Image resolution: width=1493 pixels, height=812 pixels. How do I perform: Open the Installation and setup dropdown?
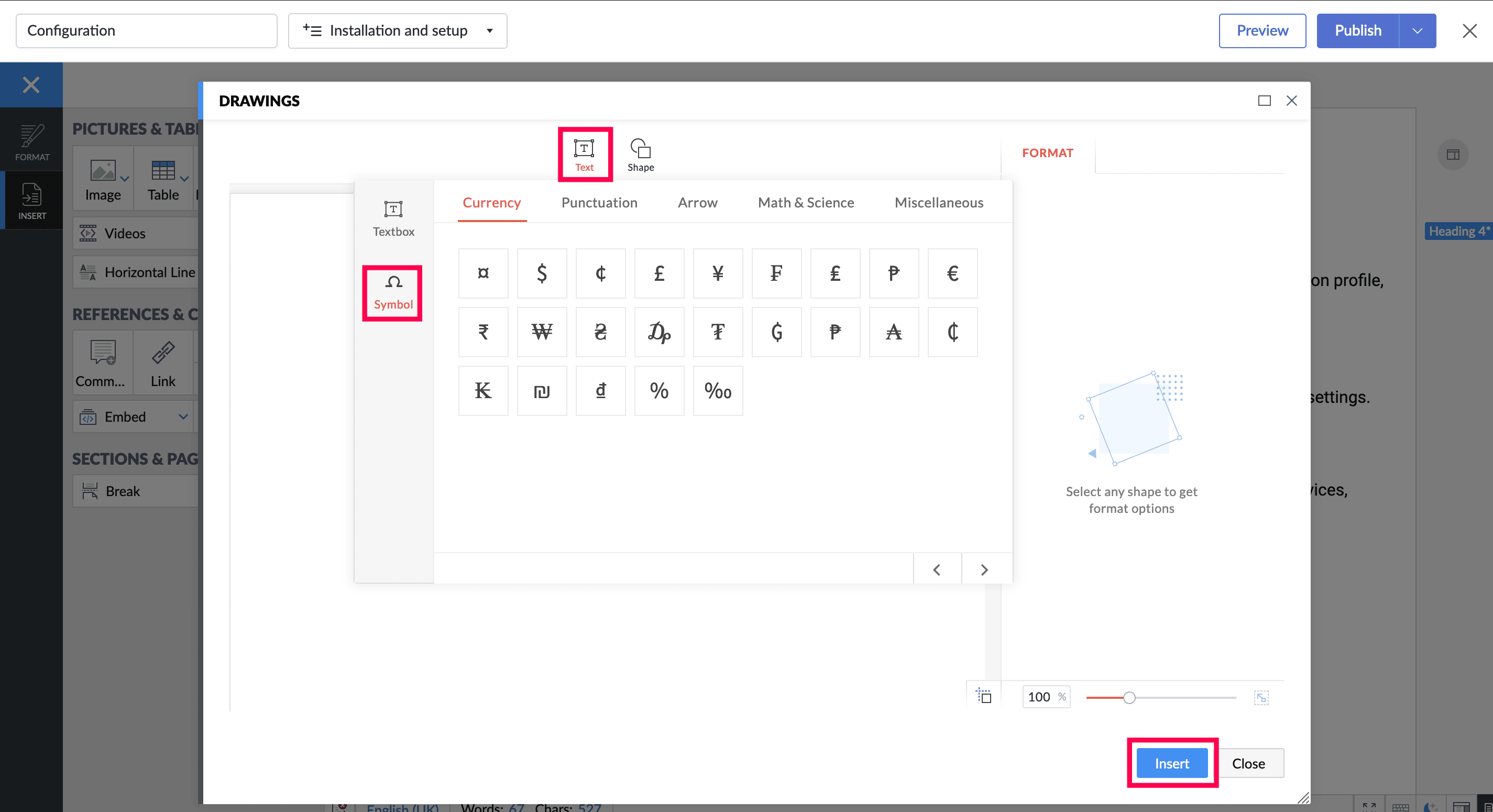coord(398,31)
